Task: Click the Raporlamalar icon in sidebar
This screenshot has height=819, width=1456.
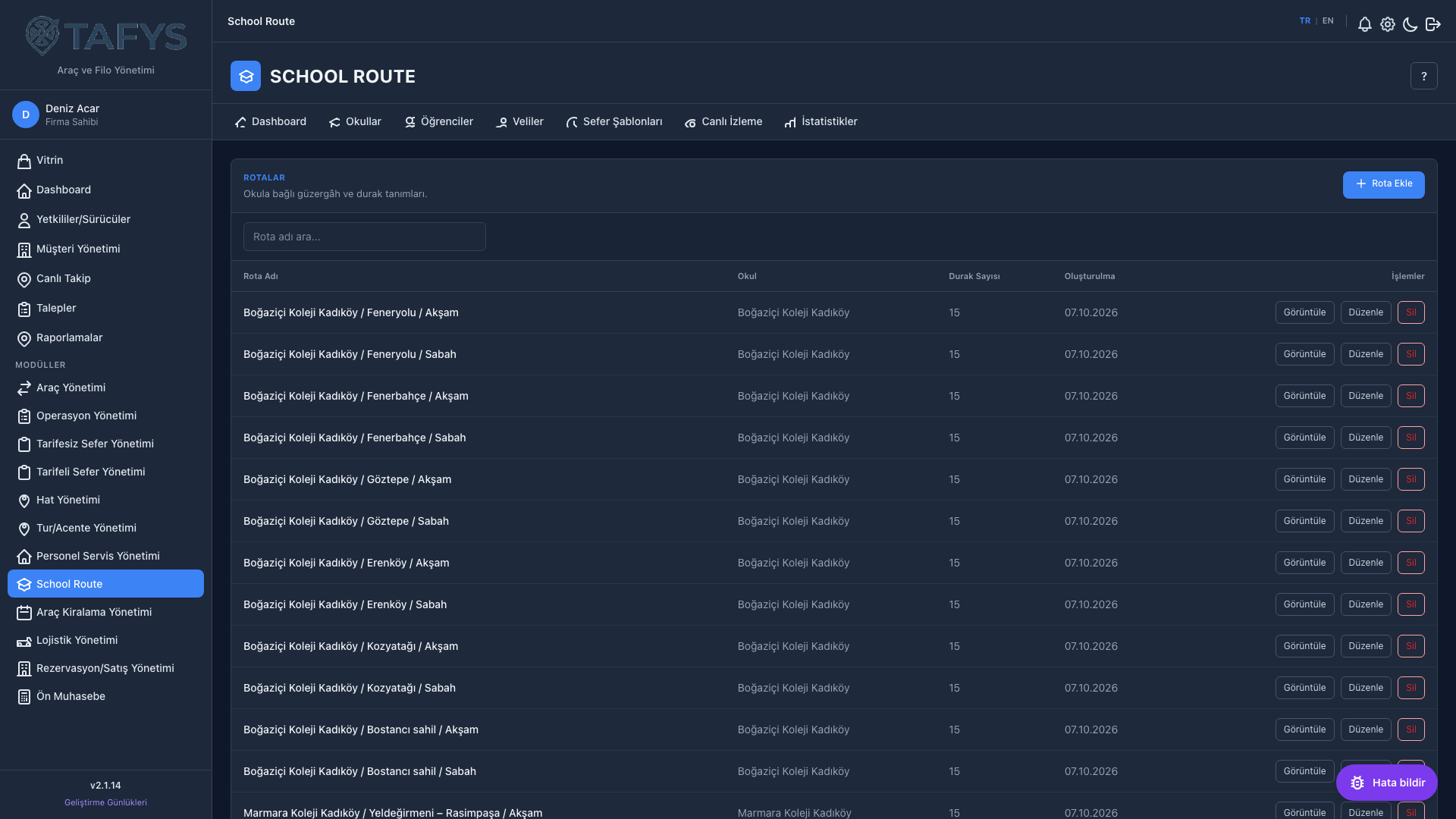Action: [24, 338]
